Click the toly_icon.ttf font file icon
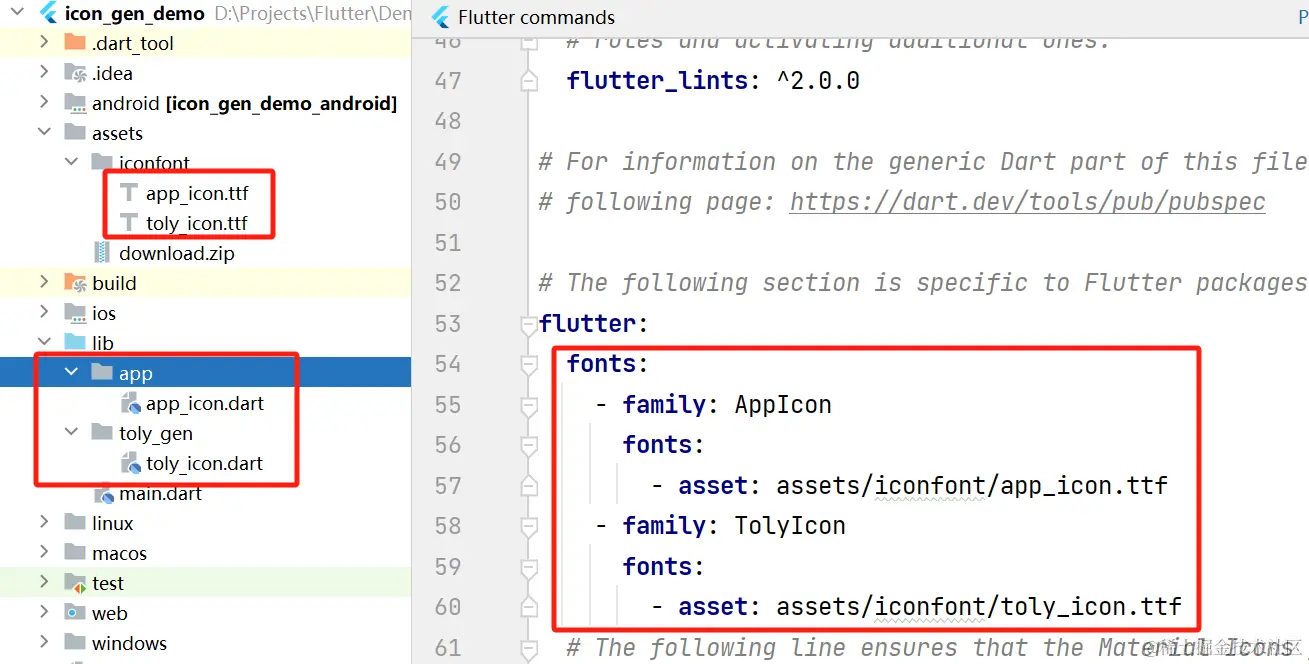 (129, 223)
